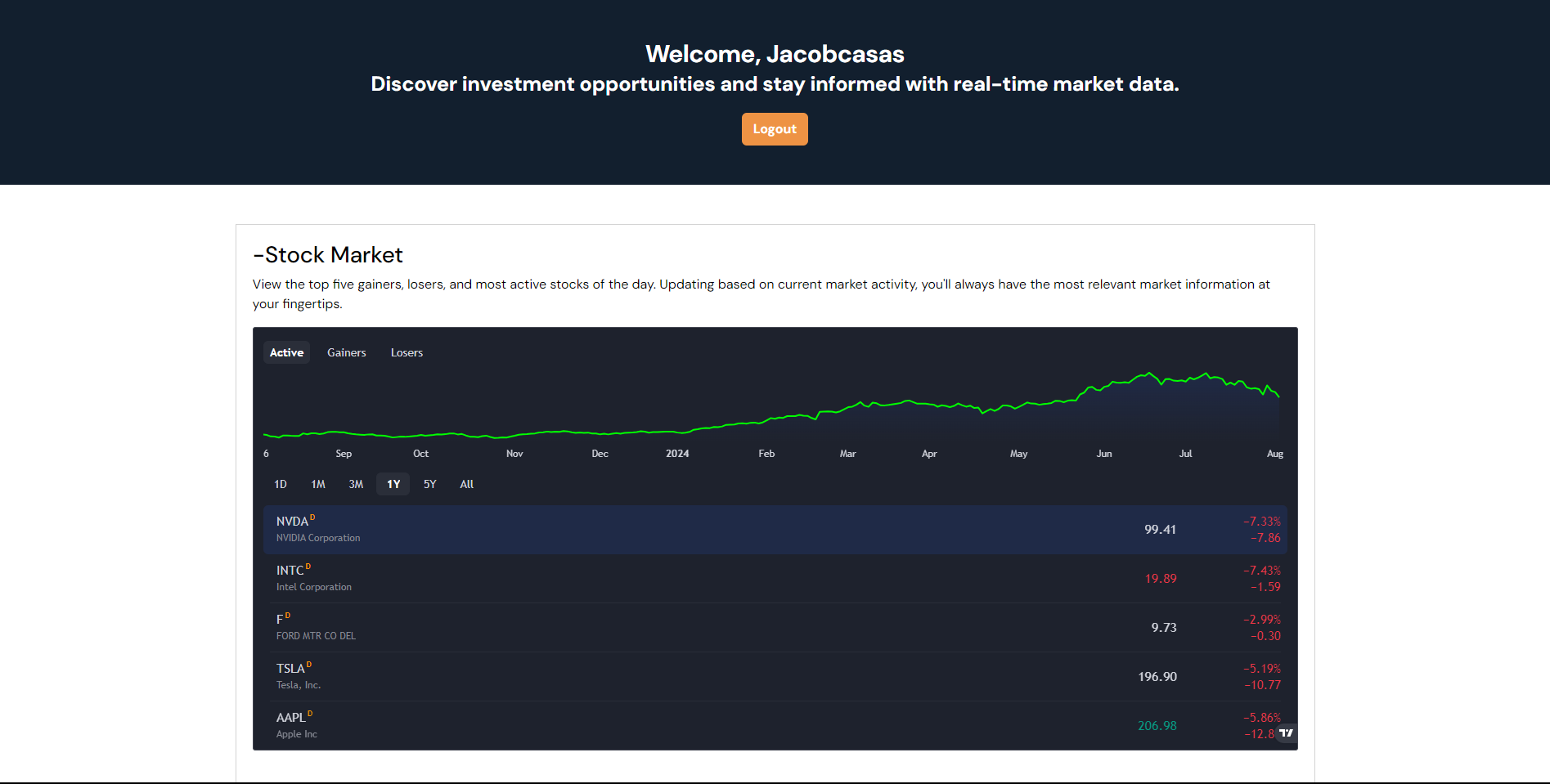The height and width of the screenshot is (784, 1550).
Task: Click the Sep label on chart axis
Action: [x=344, y=454]
